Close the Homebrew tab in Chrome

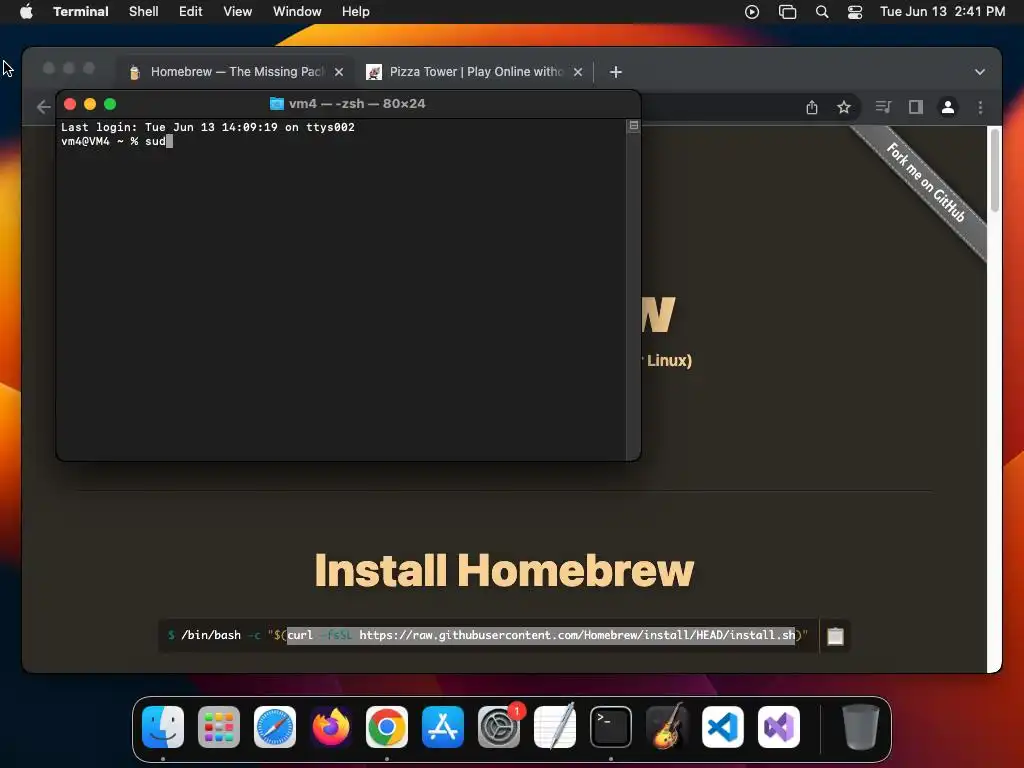339,72
